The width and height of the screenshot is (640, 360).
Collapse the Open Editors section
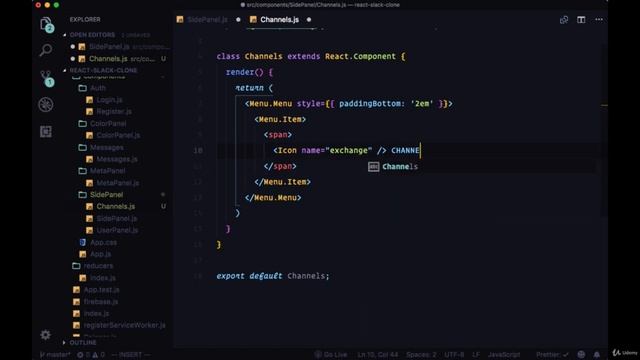[92, 35]
